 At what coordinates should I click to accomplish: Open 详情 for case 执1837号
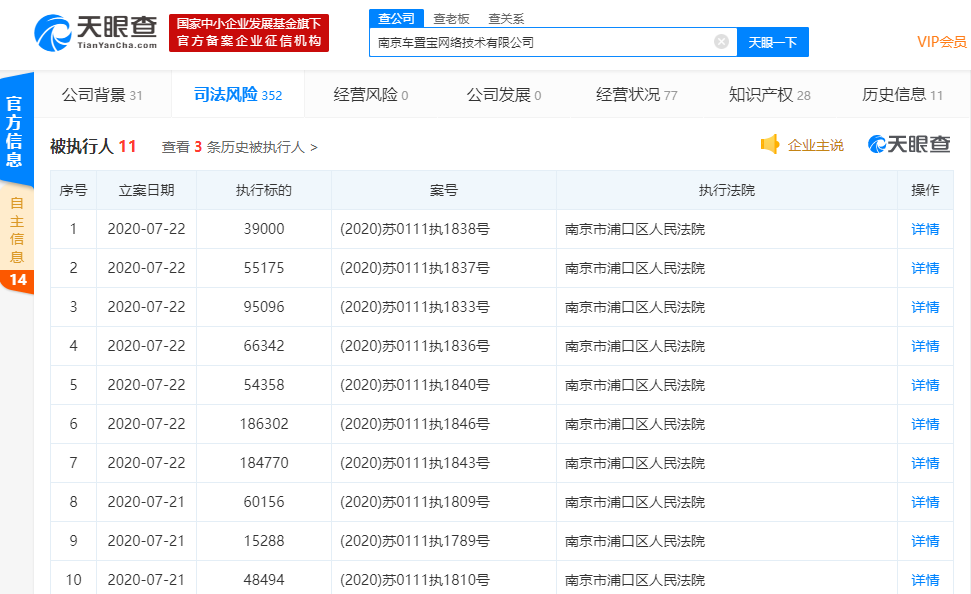pyautogui.click(x=925, y=268)
